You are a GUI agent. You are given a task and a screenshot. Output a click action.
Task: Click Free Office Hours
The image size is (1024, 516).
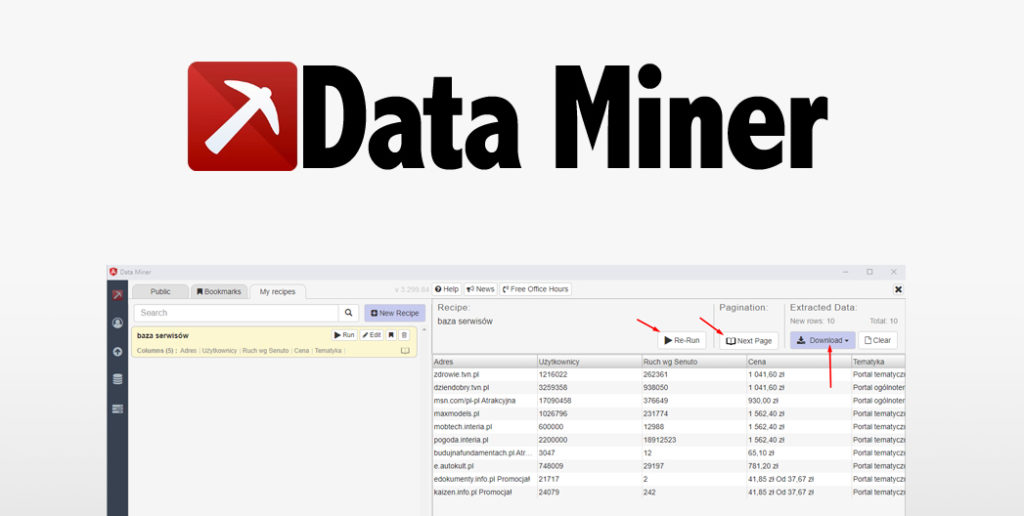pos(536,289)
